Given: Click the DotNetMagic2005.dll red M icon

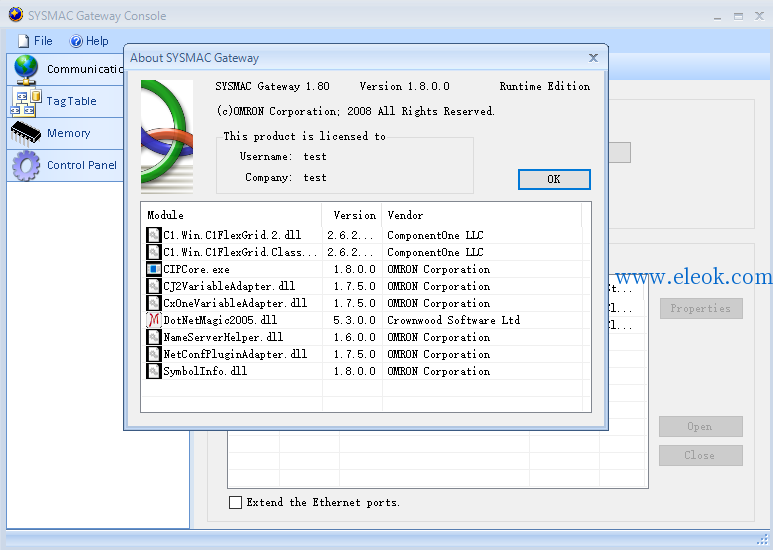Looking at the screenshot, I should 154,320.
